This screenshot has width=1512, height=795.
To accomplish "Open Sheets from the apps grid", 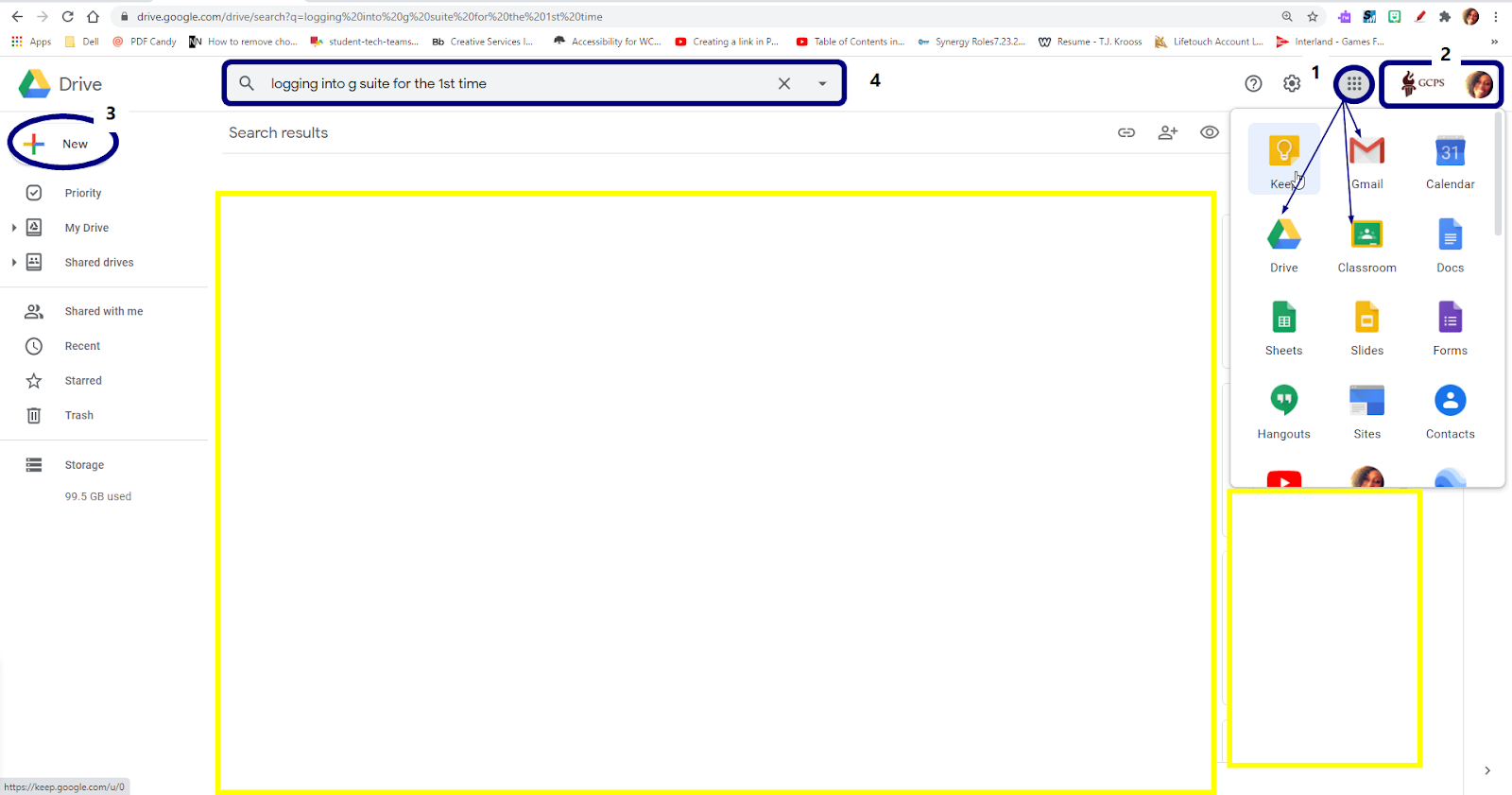I will (1283, 326).
